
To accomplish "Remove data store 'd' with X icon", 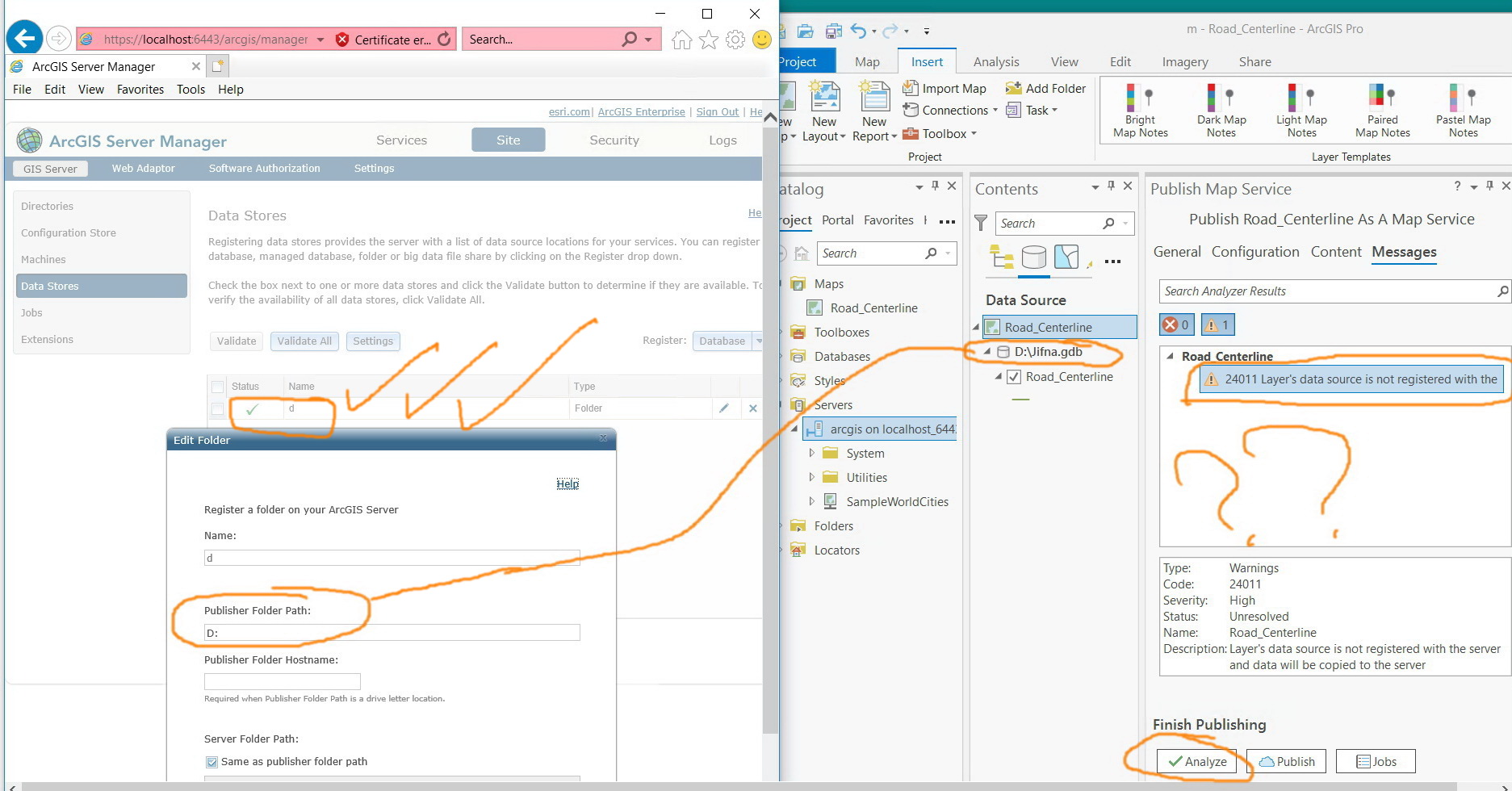I will coord(753,408).
